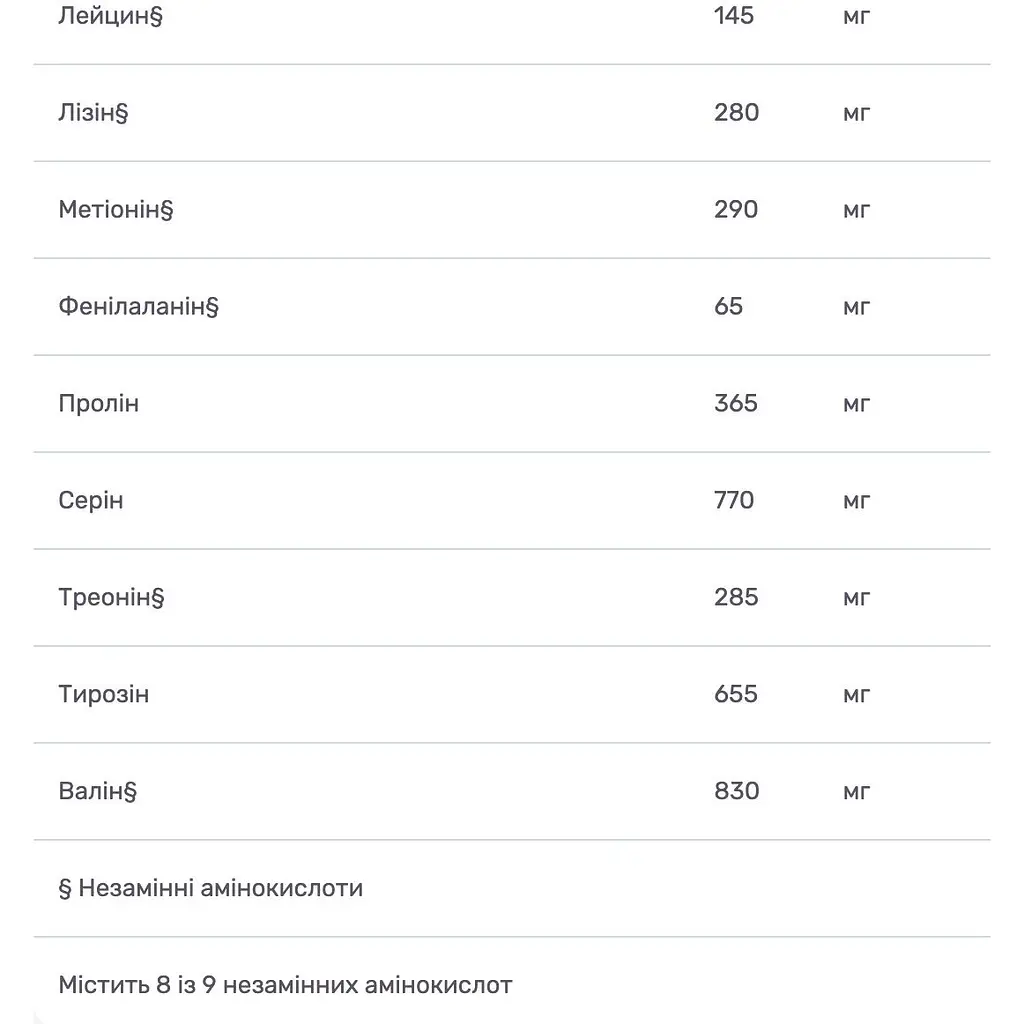The height and width of the screenshot is (1024, 1024).
Task: Select the Лізін§ ingredient name
Action: pyautogui.click(x=93, y=113)
